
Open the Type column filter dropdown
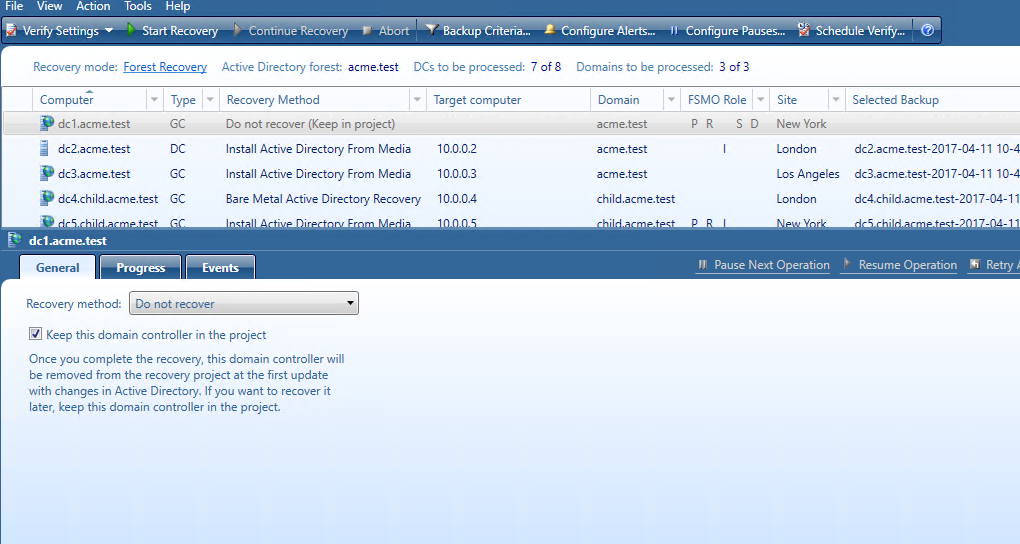coord(210,100)
